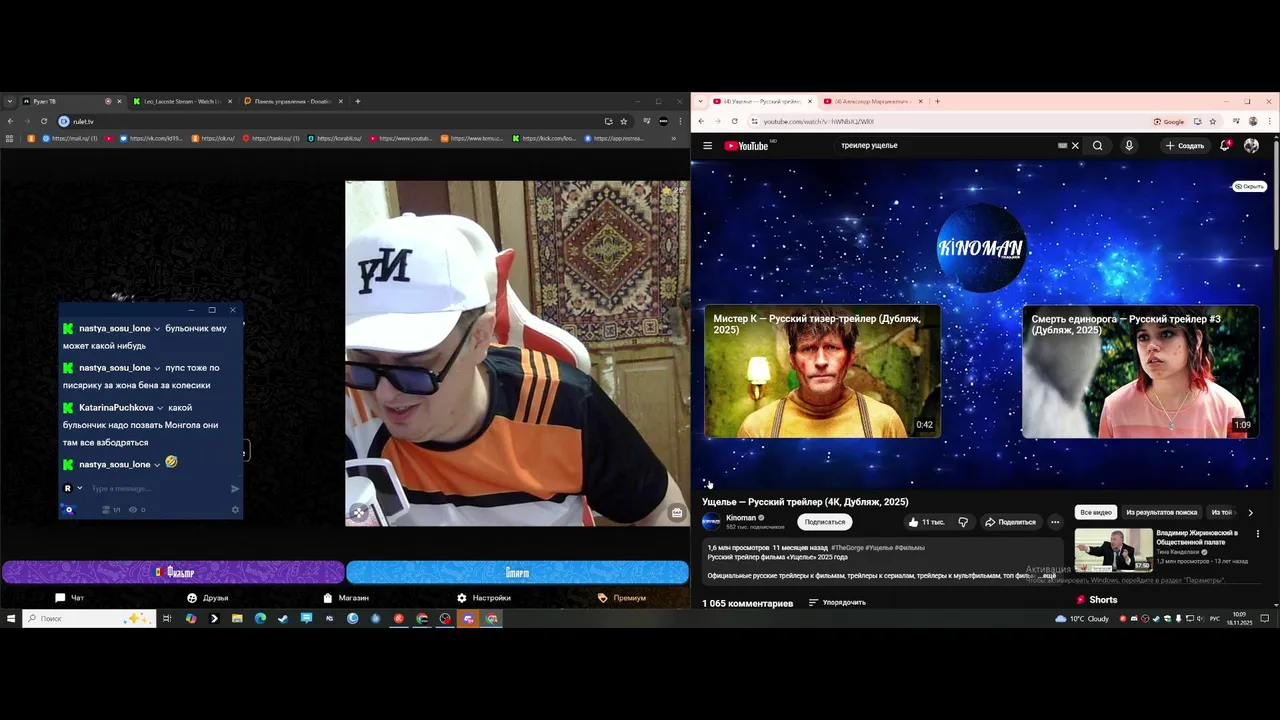Open on-screen keyboard in YouTube search

tap(1062, 146)
